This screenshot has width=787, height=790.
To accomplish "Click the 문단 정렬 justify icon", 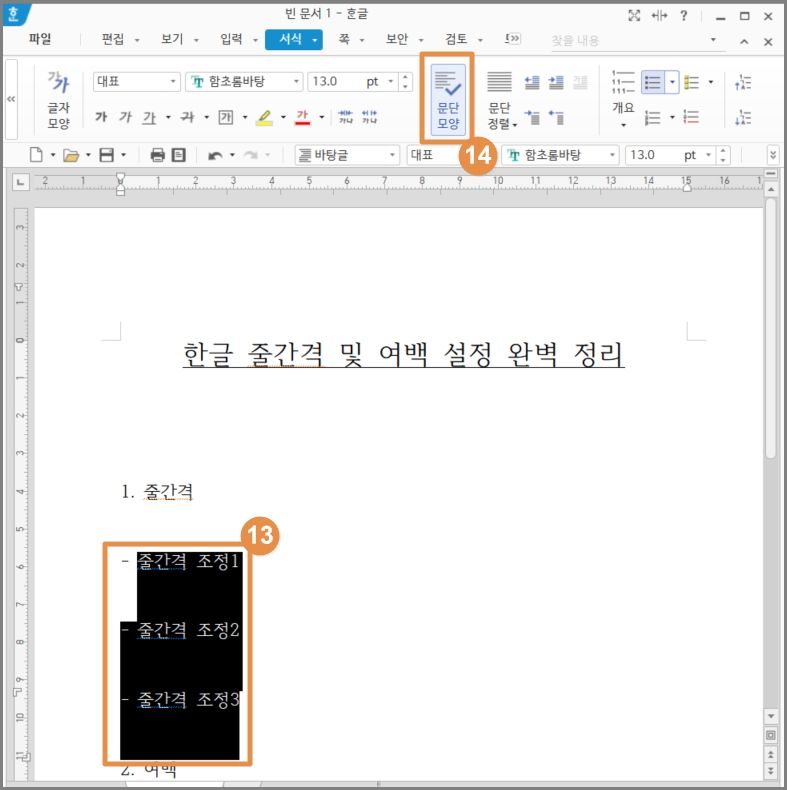I will click(x=499, y=82).
